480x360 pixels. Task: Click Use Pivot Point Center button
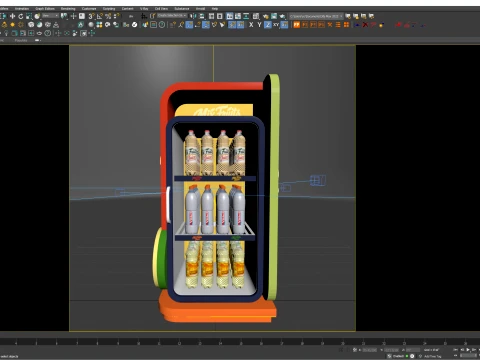(x=64, y=16)
